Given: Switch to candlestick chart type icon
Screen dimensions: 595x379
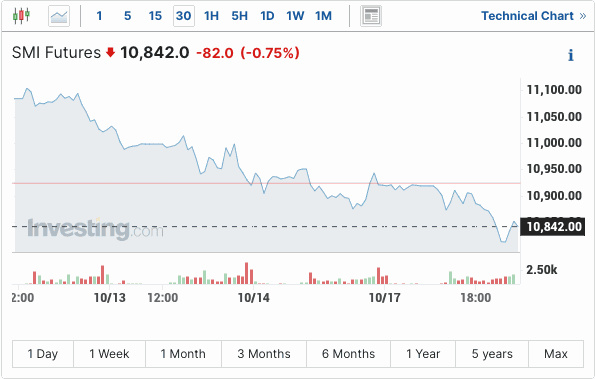Looking at the screenshot, I should [x=21, y=16].
